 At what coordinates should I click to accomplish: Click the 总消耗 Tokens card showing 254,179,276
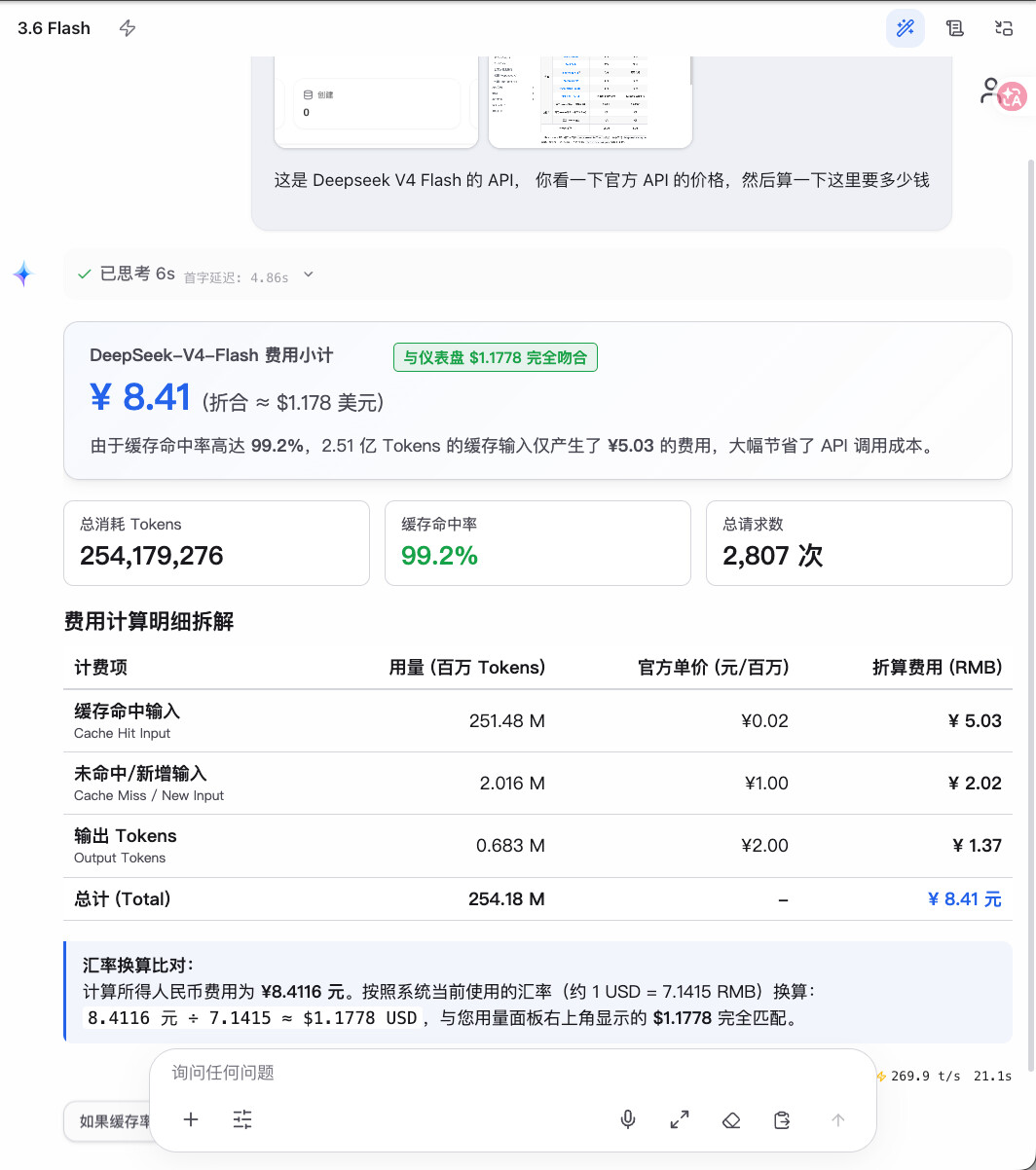point(216,543)
